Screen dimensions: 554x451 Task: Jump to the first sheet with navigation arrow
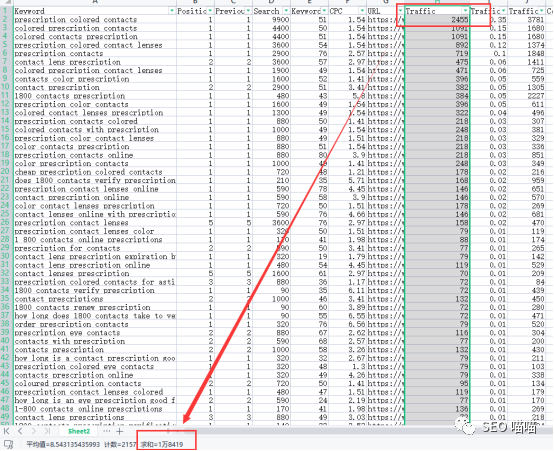6,431
